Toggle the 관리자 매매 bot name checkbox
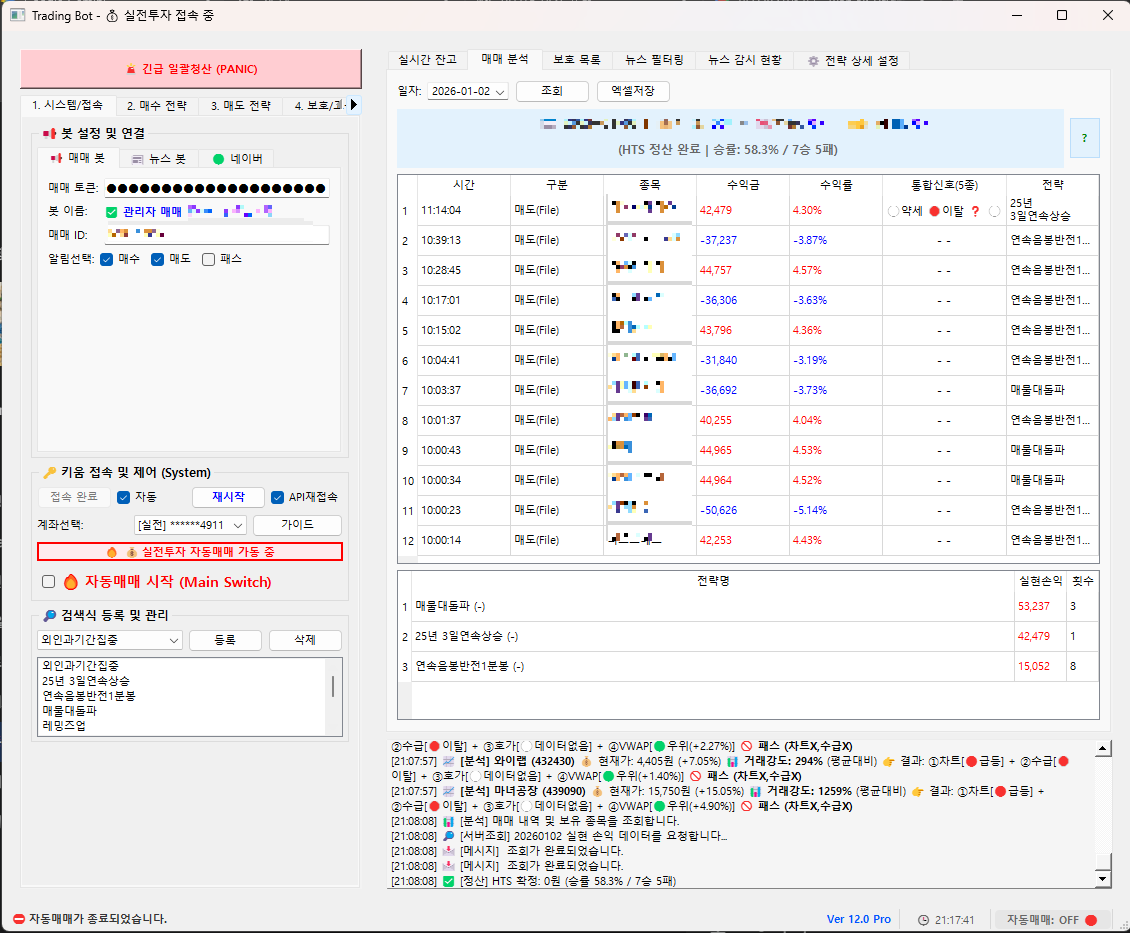This screenshot has height=933, width=1130. (112, 212)
